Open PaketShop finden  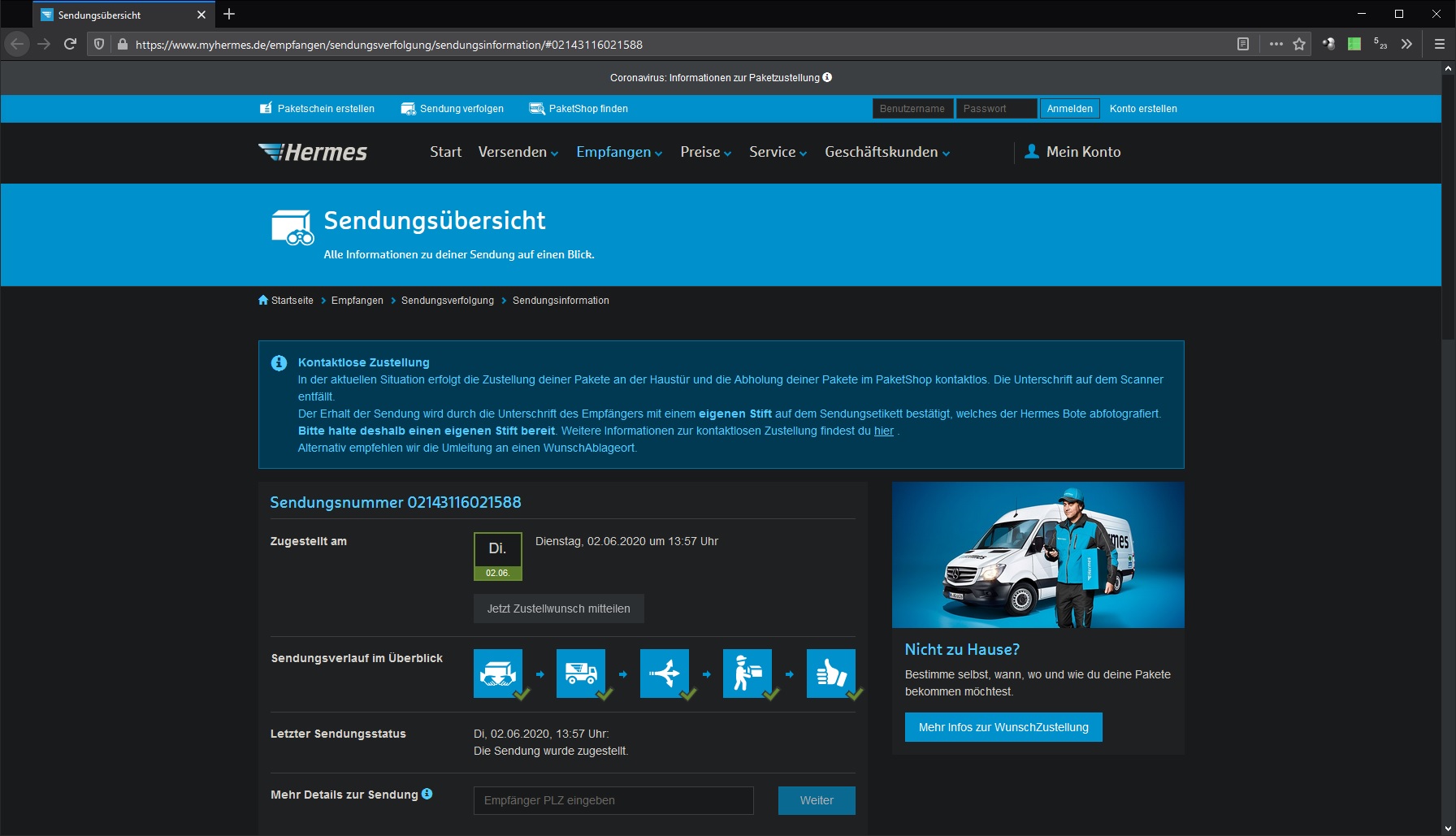pos(578,109)
